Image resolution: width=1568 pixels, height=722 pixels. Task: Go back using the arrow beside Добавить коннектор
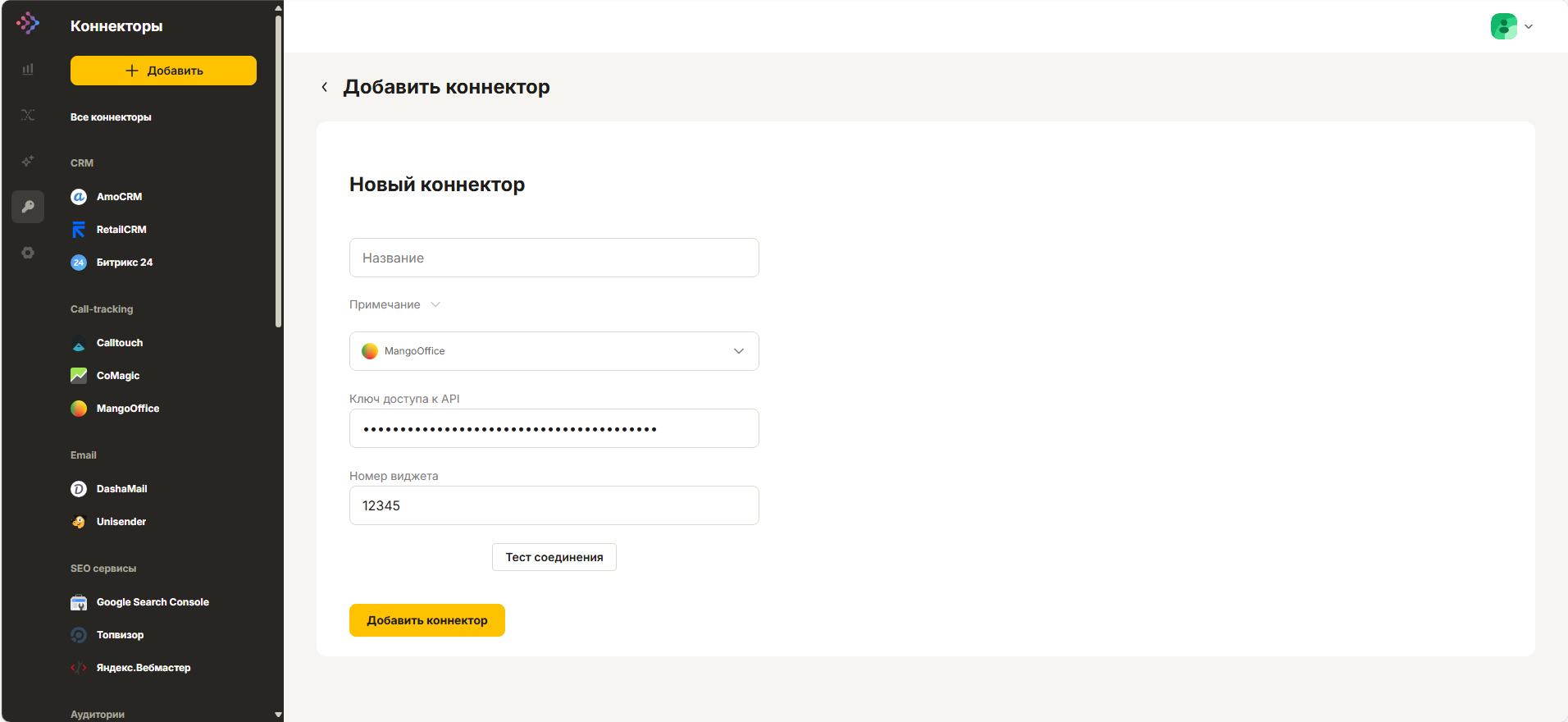click(x=325, y=87)
